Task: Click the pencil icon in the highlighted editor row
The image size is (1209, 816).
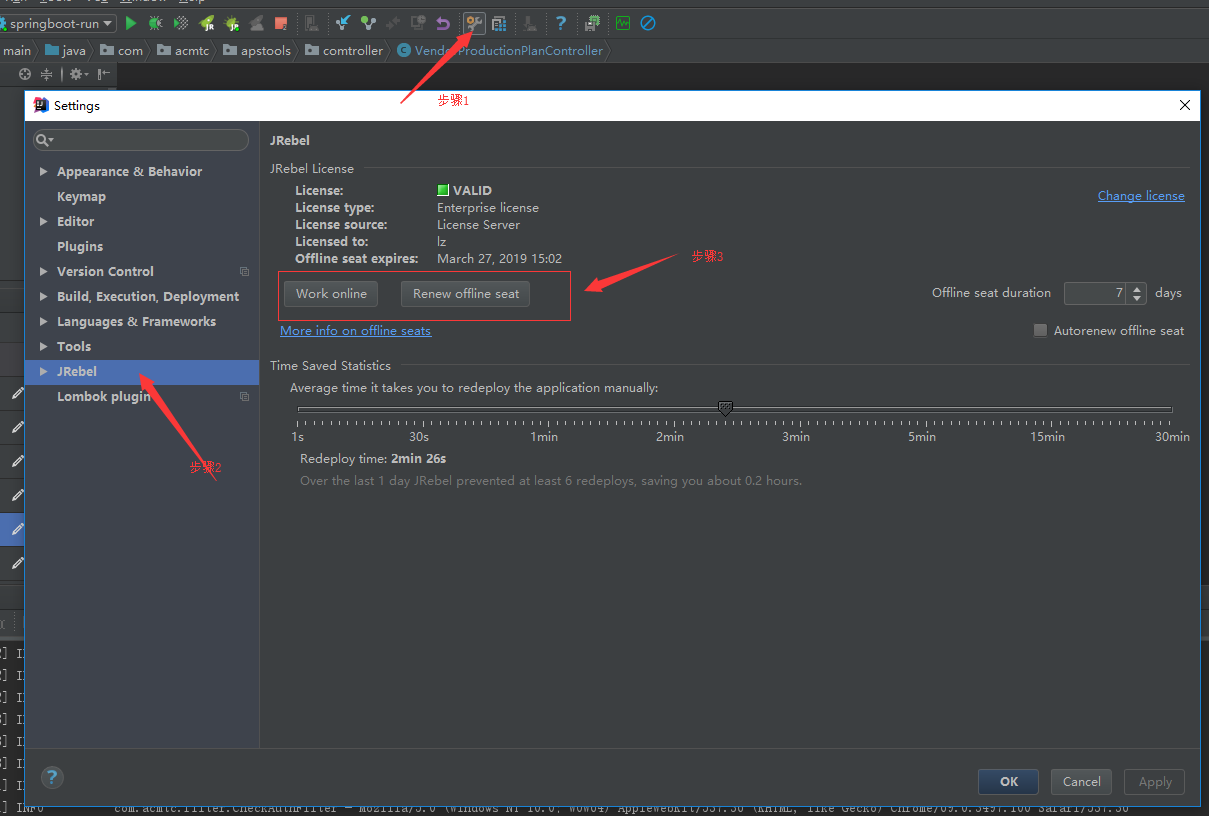Action: point(17,529)
